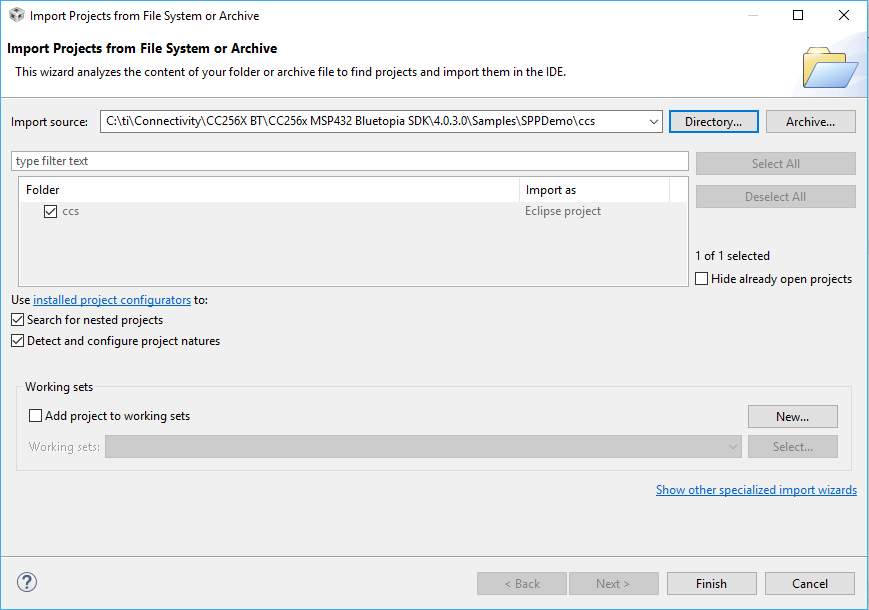Check Add project to working sets
The height and width of the screenshot is (610, 869).
point(36,416)
